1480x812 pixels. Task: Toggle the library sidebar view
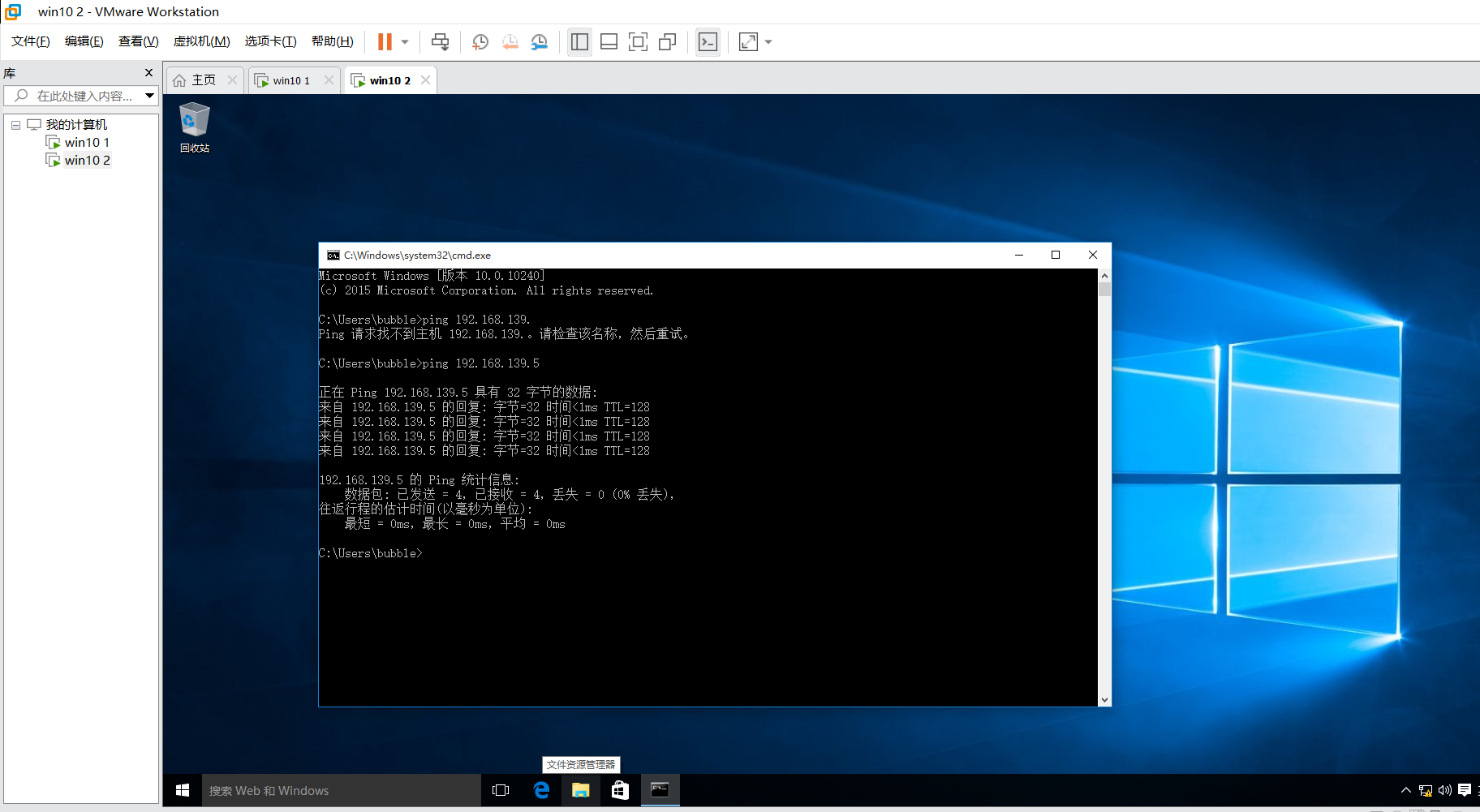click(x=579, y=42)
